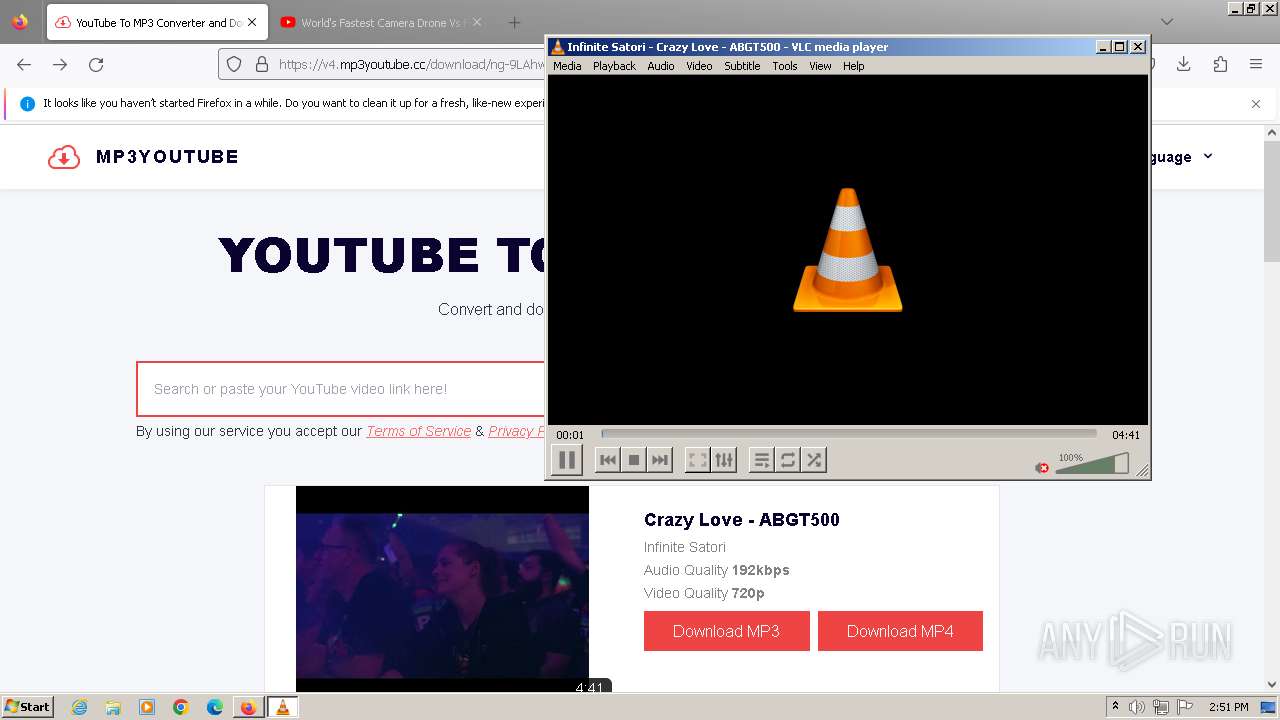The image size is (1280, 720).
Task: Click the Download MP4 button
Action: (x=900, y=631)
